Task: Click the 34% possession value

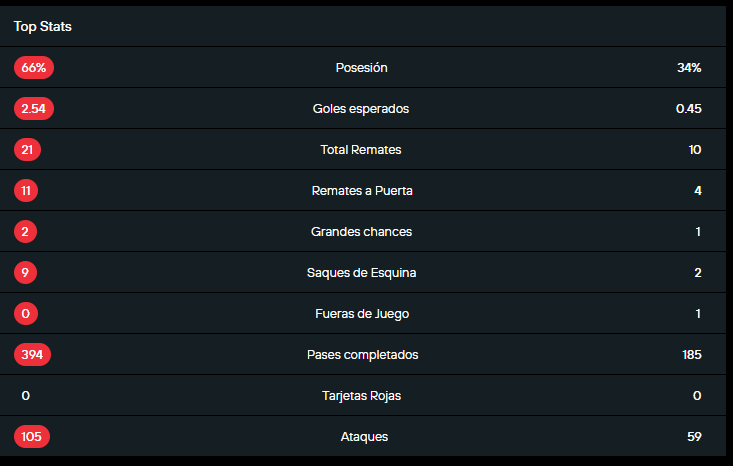Action: 689,68
